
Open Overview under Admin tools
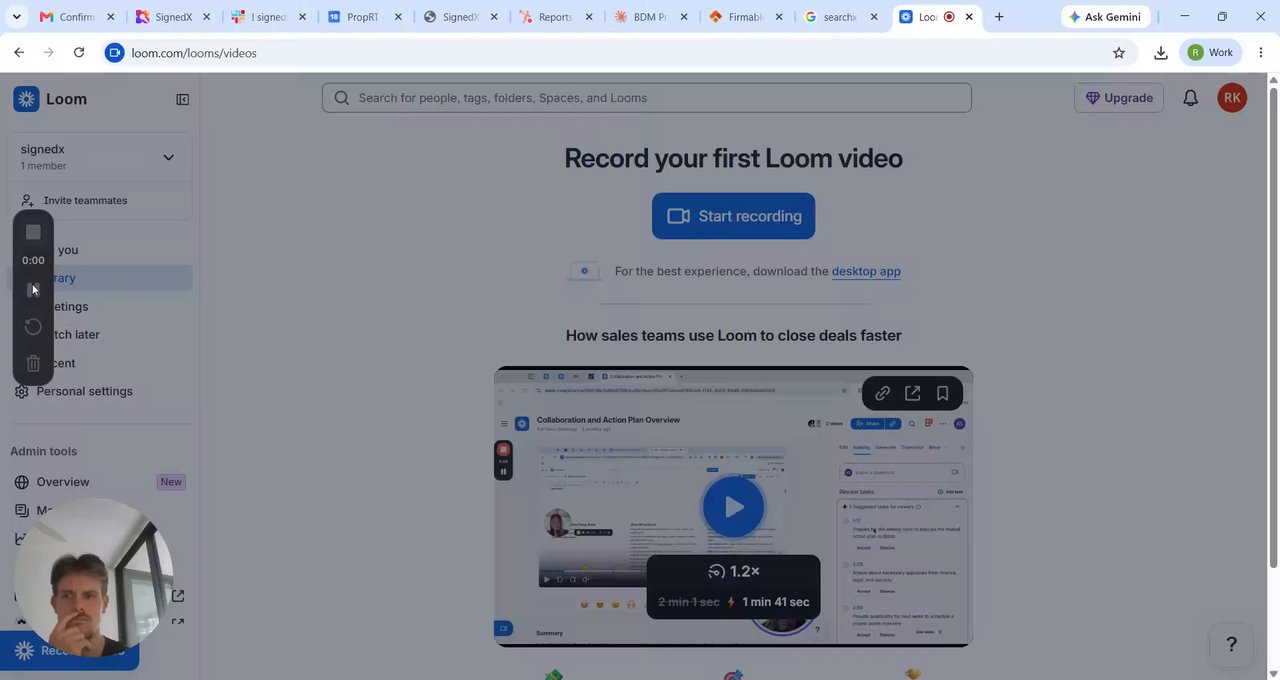(x=63, y=482)
